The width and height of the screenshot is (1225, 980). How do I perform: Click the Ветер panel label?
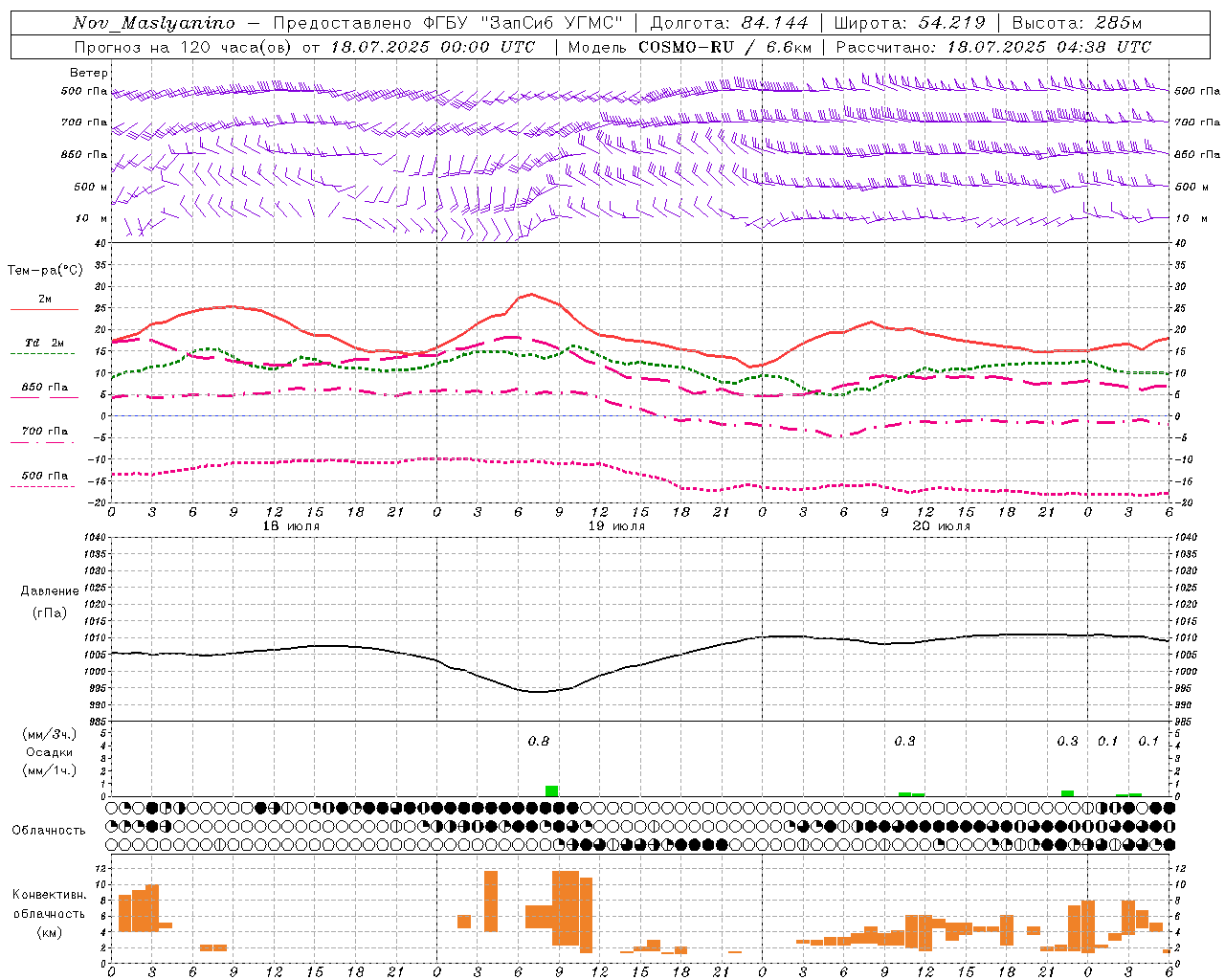89,73
